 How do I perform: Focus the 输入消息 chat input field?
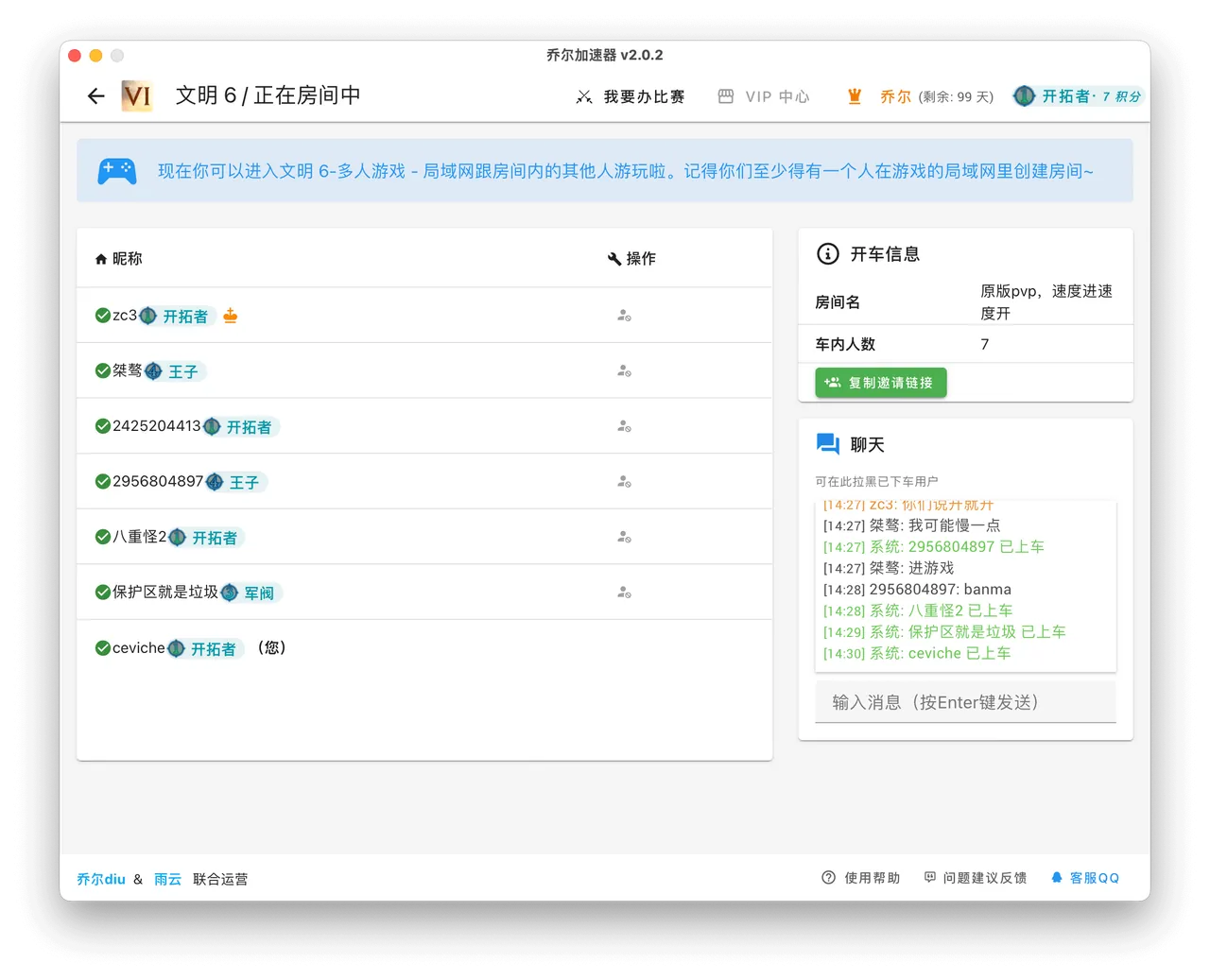tap(965, 702)
